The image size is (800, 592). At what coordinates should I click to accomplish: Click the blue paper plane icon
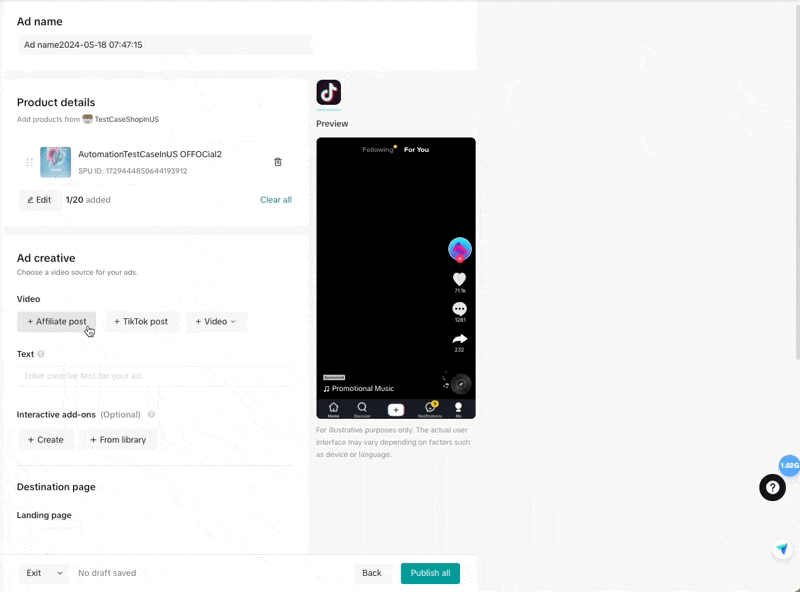782,549
